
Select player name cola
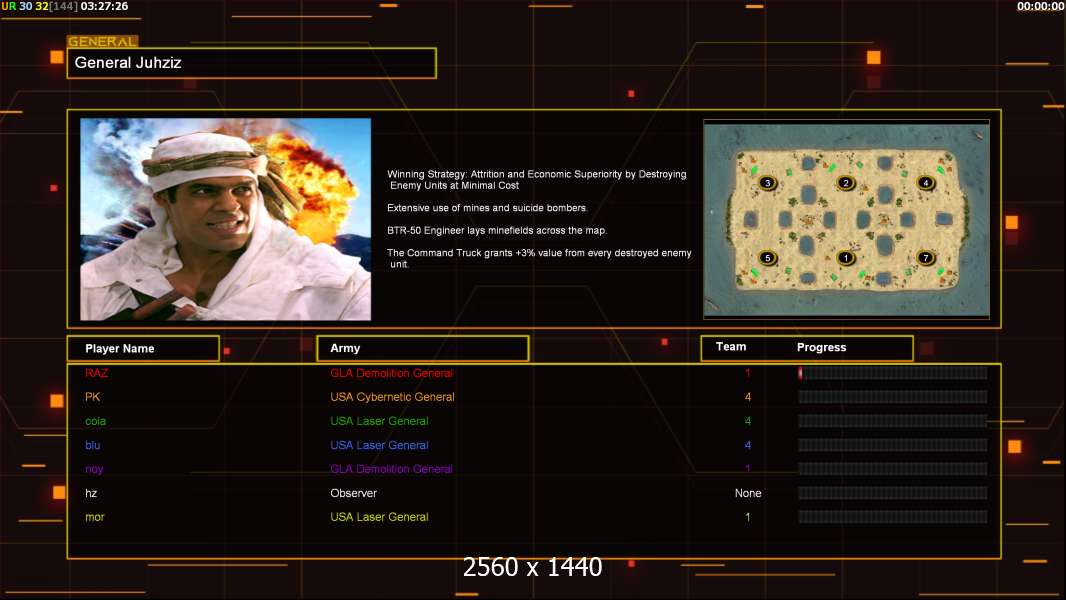pyautogui.click(x=95, y=421)
